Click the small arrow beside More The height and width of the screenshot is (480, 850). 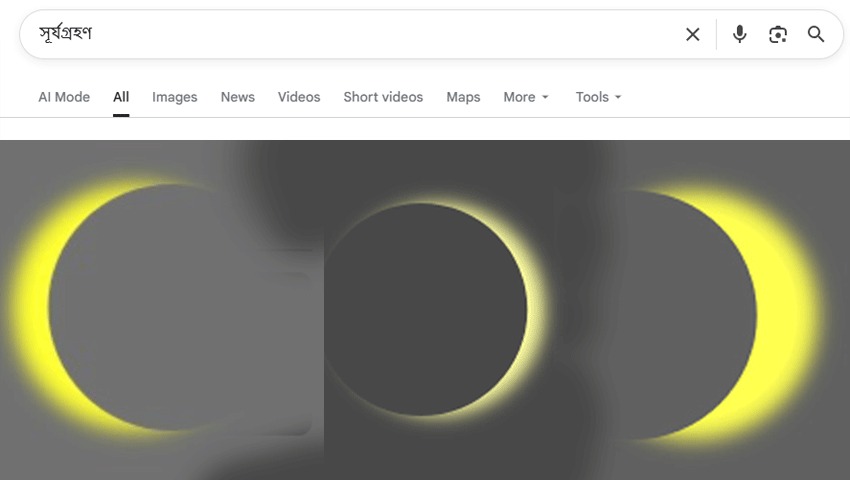tap(545, 98)
